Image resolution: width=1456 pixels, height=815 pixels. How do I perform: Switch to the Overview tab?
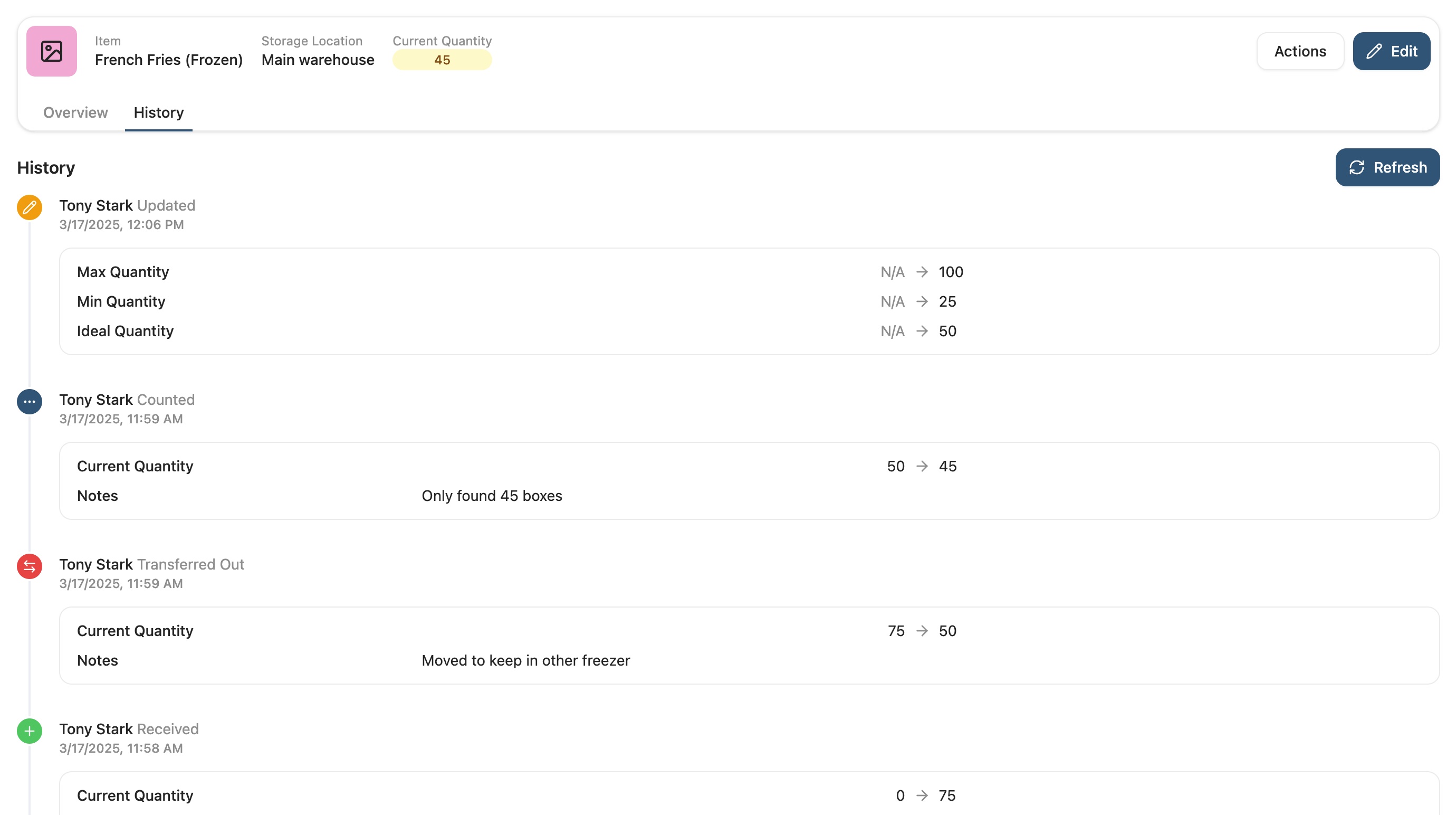coord(75,112)
